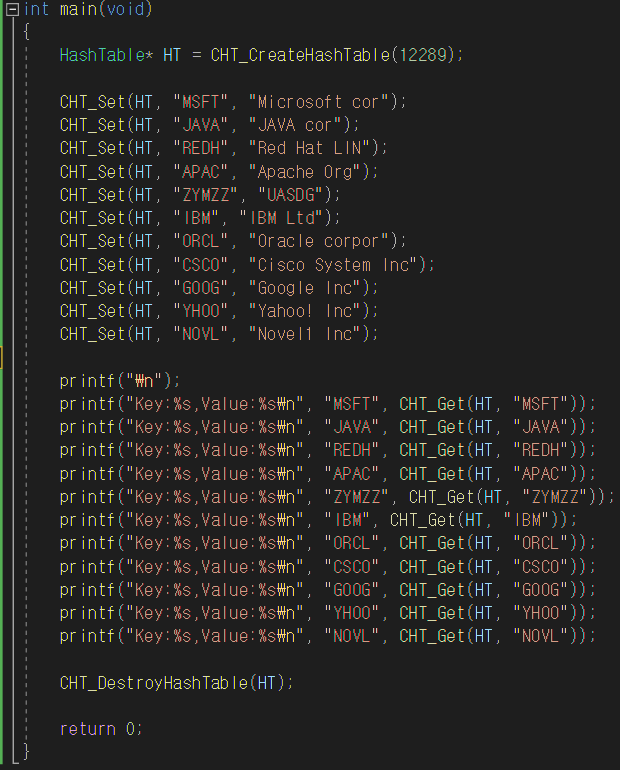Click the "Novell Inc" string literal
Viewport: 620px width, 770px height.
pos(305,334)
